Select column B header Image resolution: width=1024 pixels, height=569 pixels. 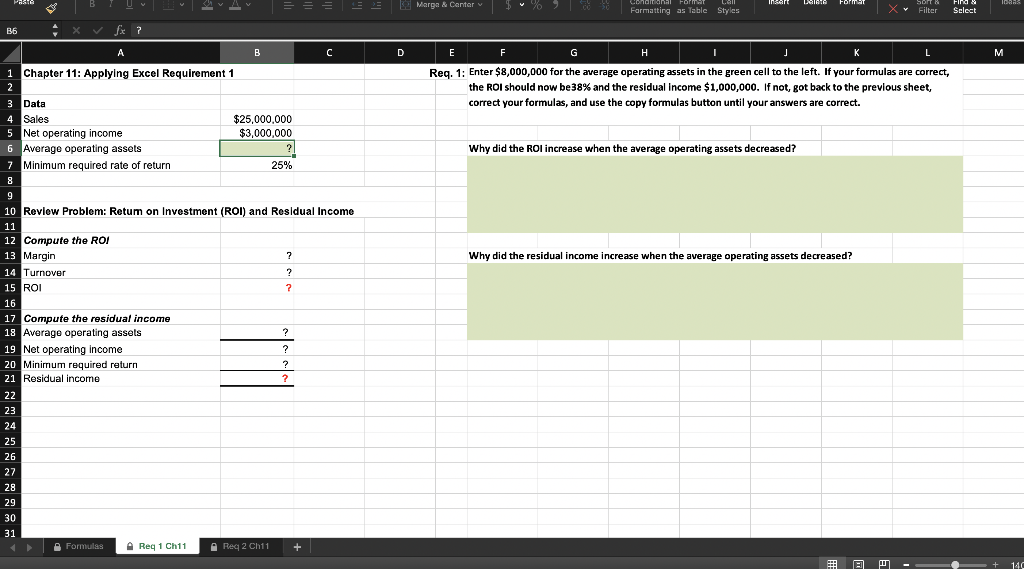(257, 52)
